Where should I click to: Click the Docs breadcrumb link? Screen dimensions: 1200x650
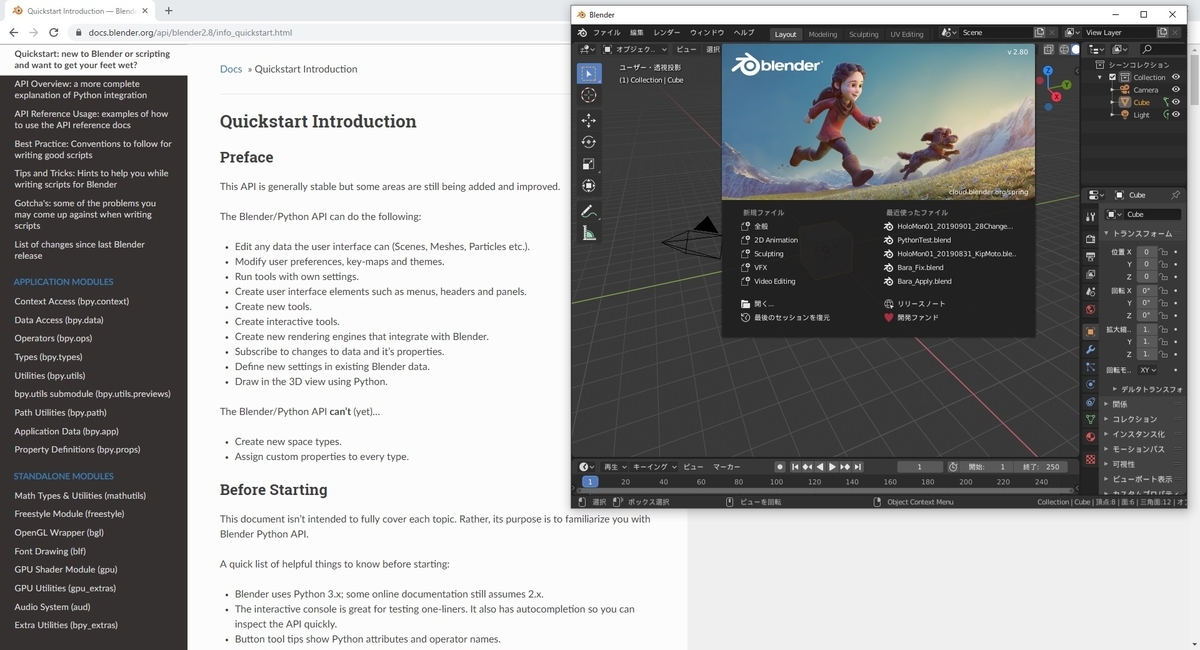click(x=231, y=69)
